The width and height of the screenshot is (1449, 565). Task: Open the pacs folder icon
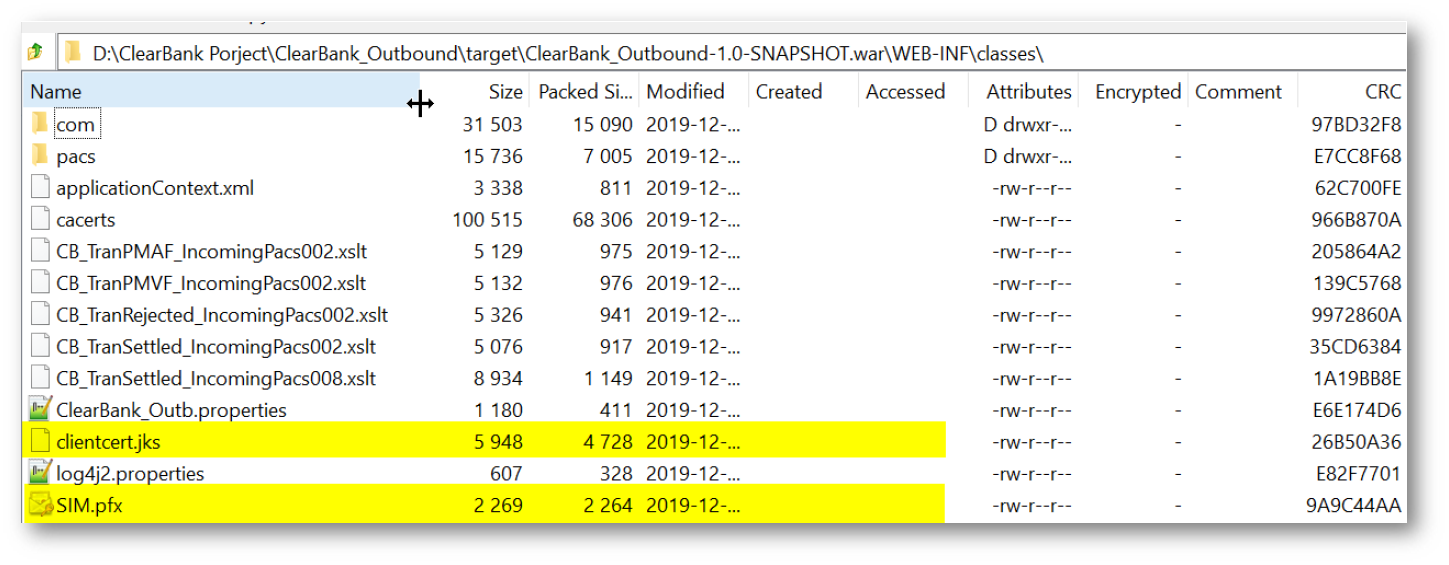click(x=40, y=156)
